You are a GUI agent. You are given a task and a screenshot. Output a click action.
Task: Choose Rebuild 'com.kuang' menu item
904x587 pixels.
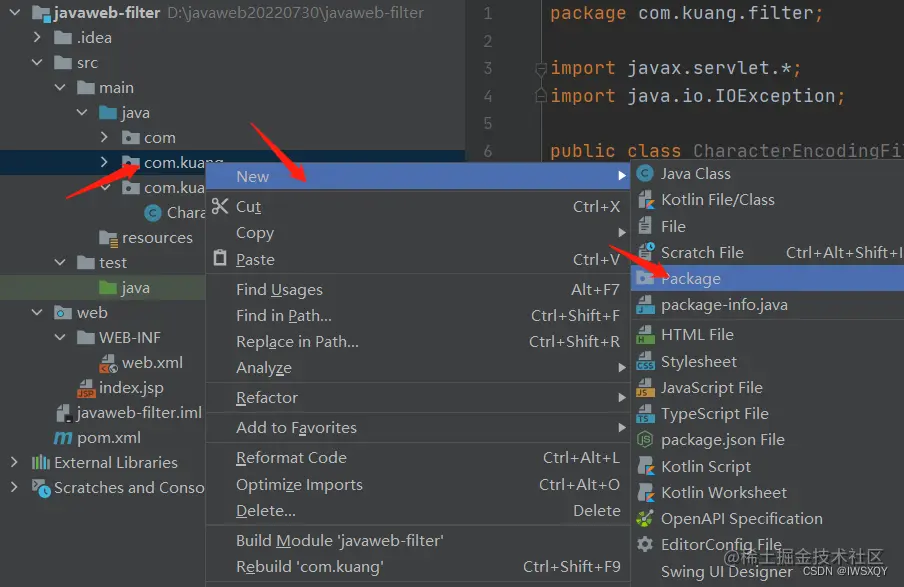point(418,566)
